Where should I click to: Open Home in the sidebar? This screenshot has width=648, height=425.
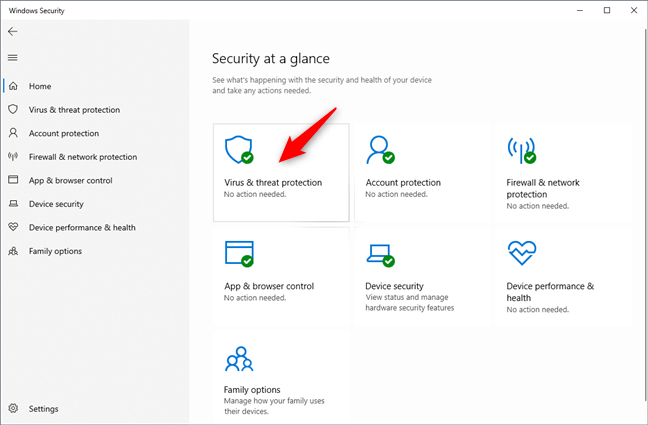click(40, 86)
